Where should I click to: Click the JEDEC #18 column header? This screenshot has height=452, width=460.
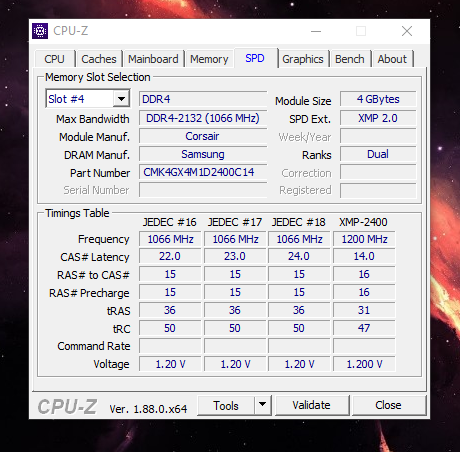[299, 222]
